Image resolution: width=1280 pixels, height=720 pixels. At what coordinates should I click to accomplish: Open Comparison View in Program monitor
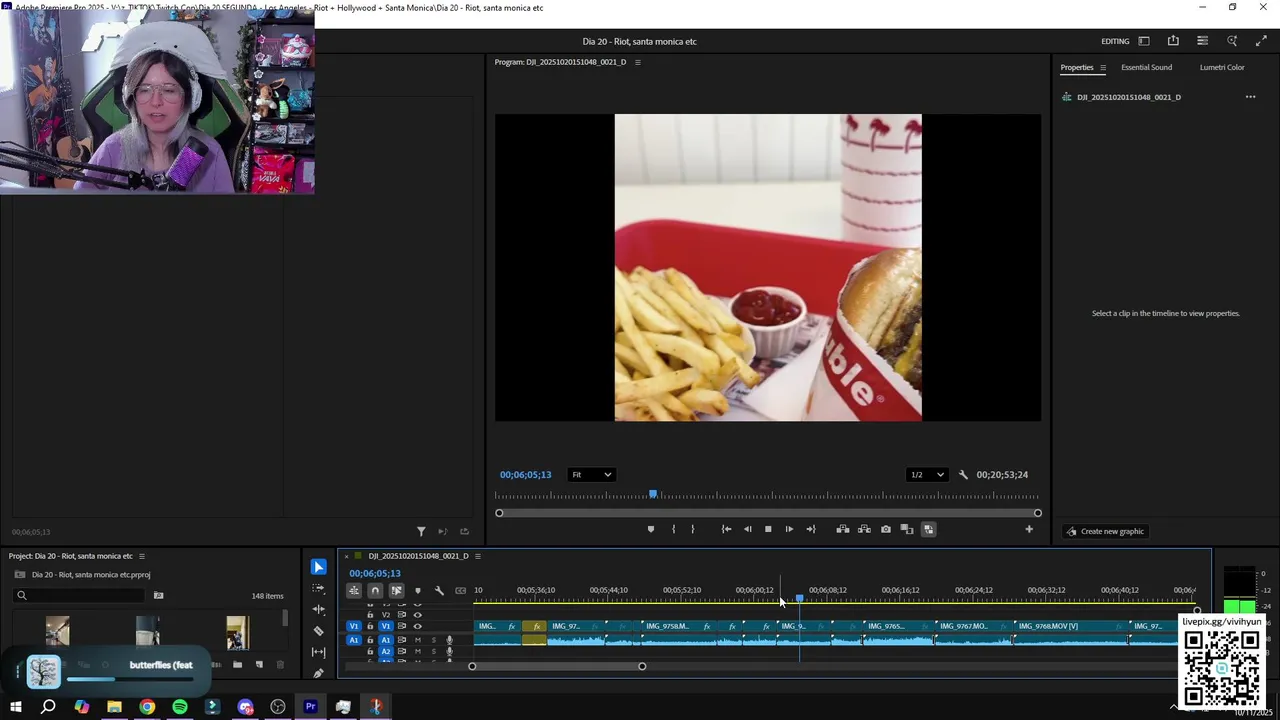[x=907, y=529]
